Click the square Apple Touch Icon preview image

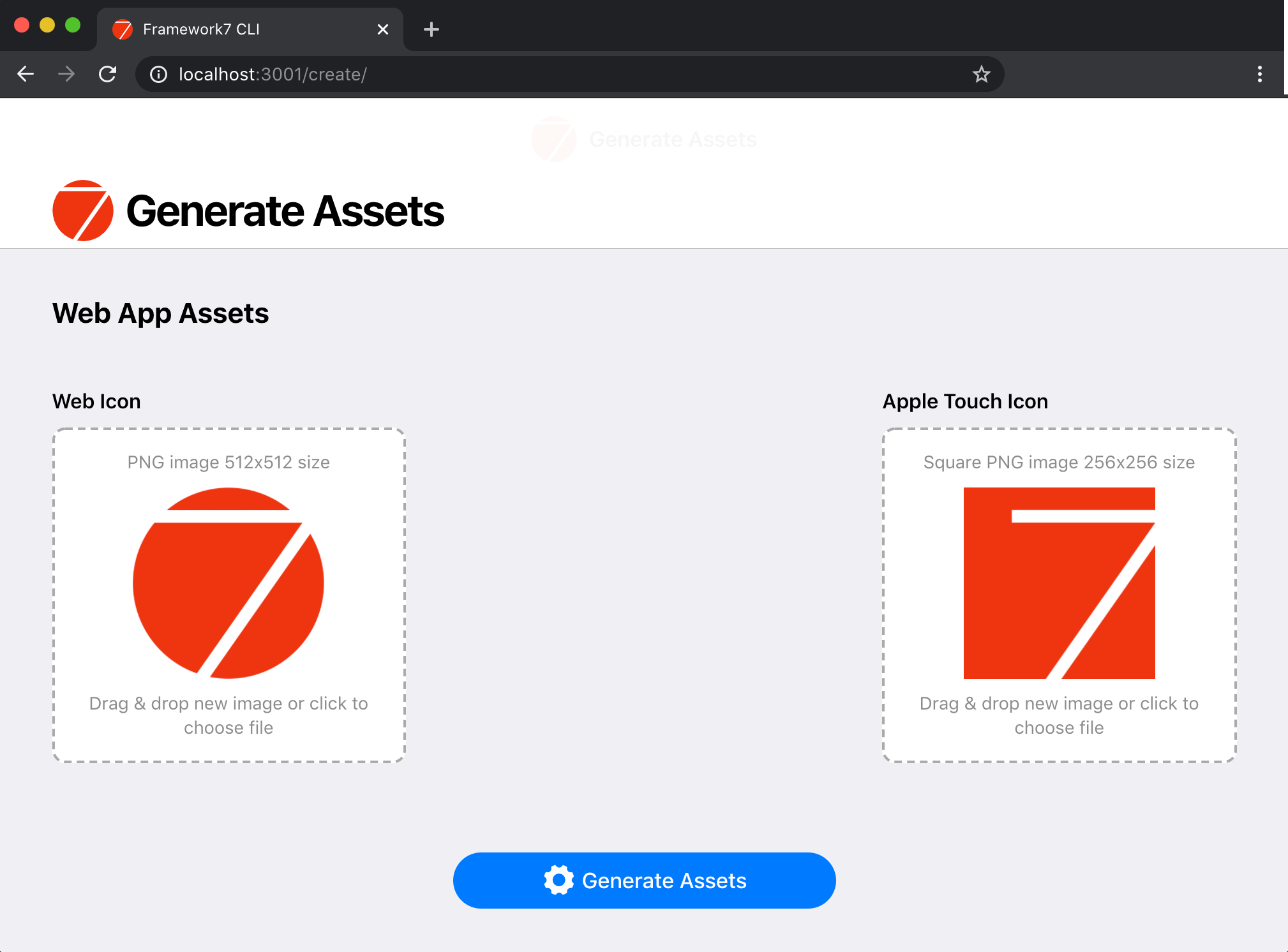tap(1059, 583)
